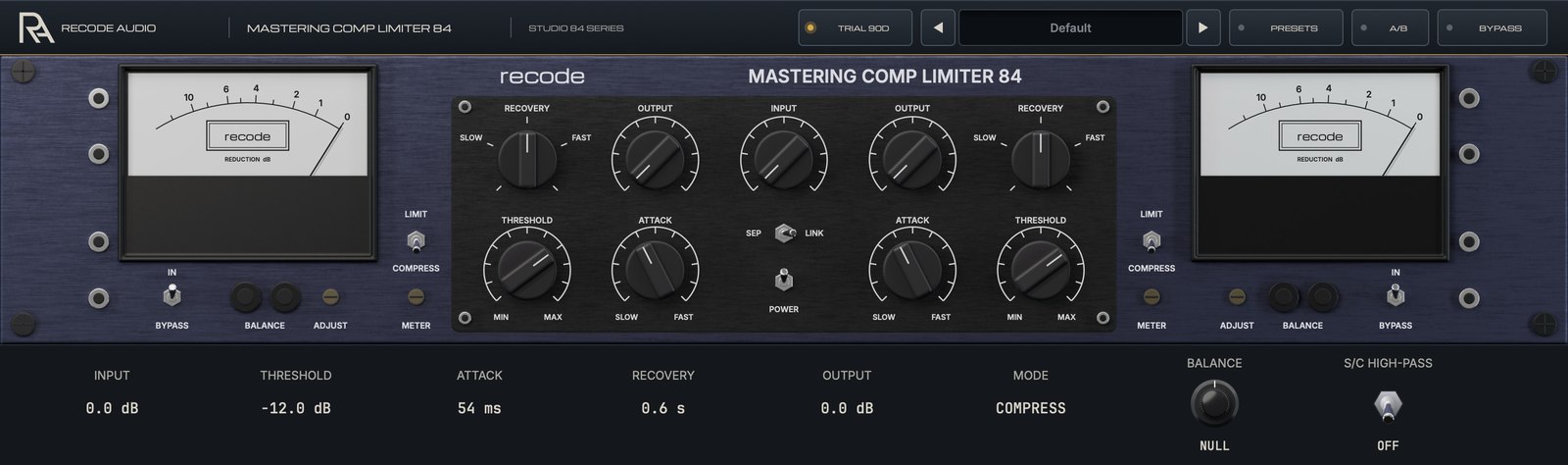Click the bottom BALANCE knob

pos(1214,403)
